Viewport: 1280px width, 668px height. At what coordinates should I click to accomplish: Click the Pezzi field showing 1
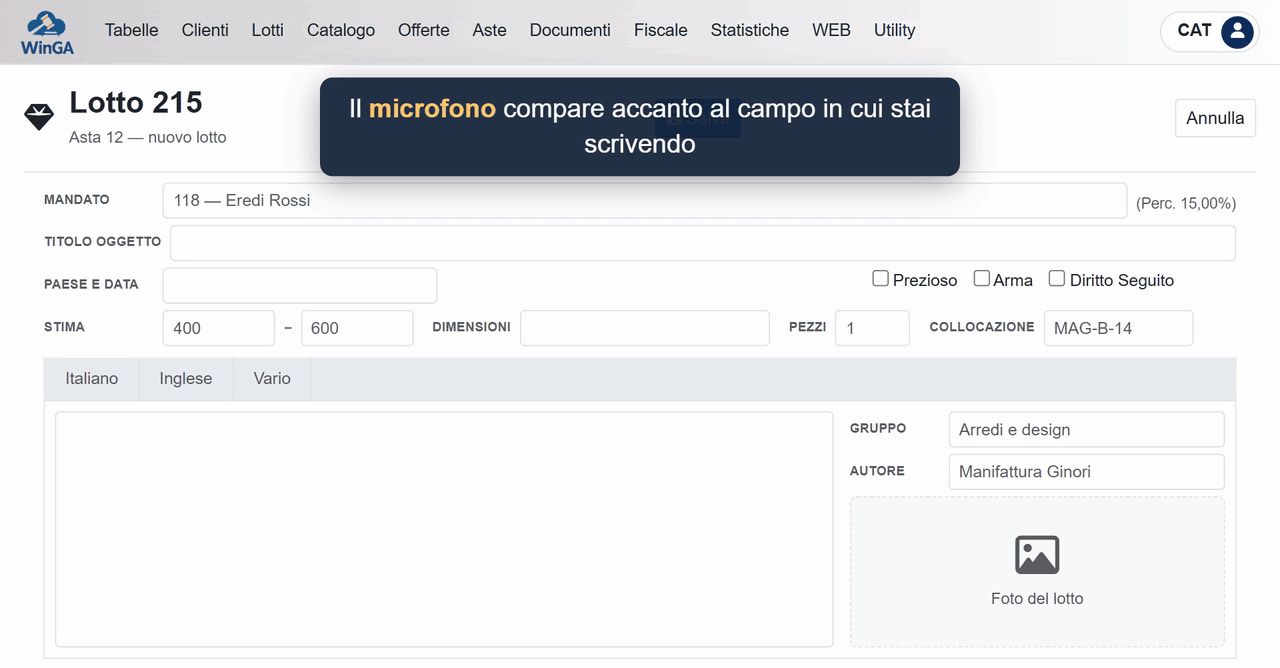pyautogui.click(x=873, y=328)
